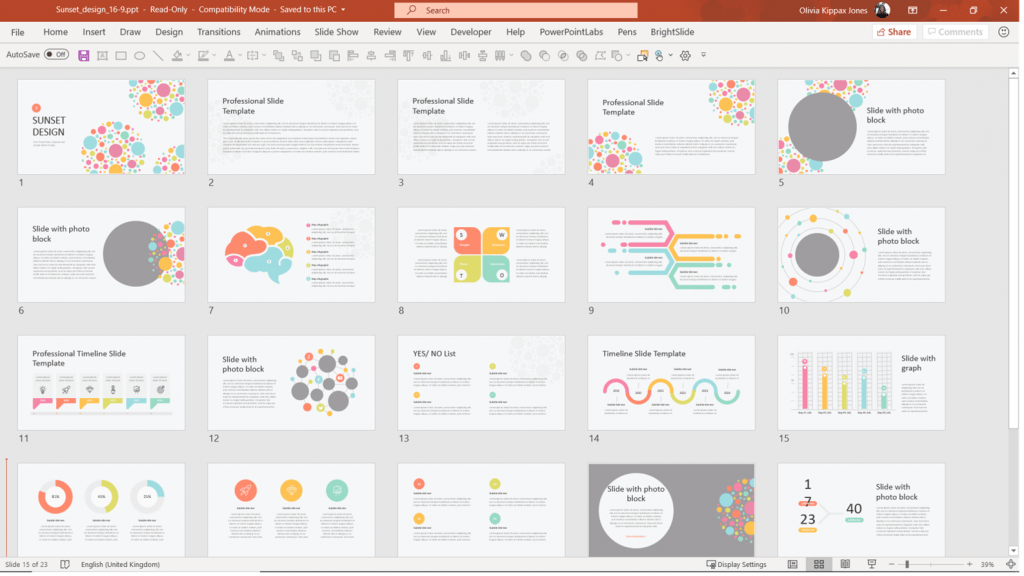Select the Rectangle shape tool
The image size is (1024, 576).
pyautogui.click(x=121, y=55)
